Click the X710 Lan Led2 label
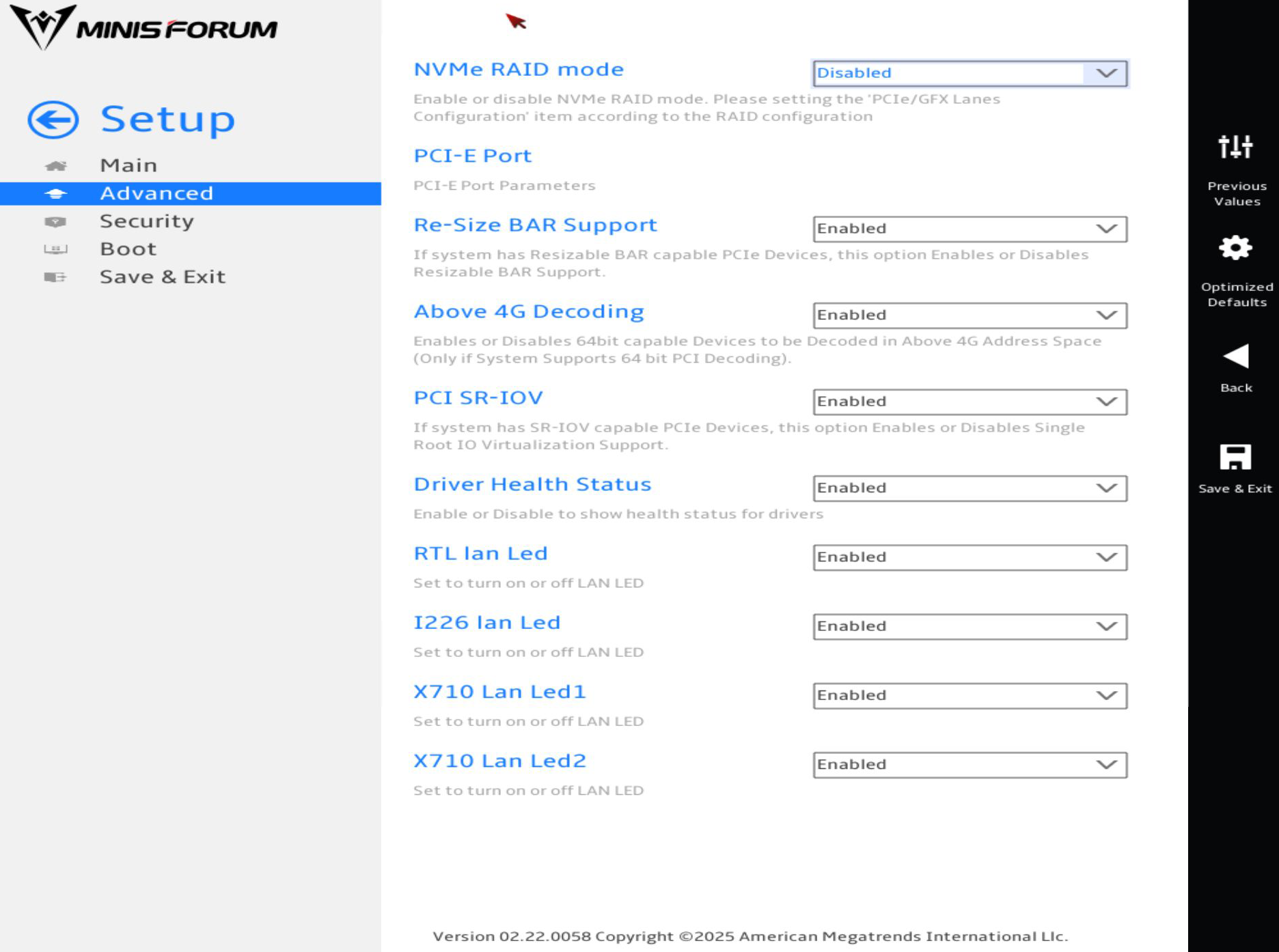1279x952 pixels. (499, 761)
